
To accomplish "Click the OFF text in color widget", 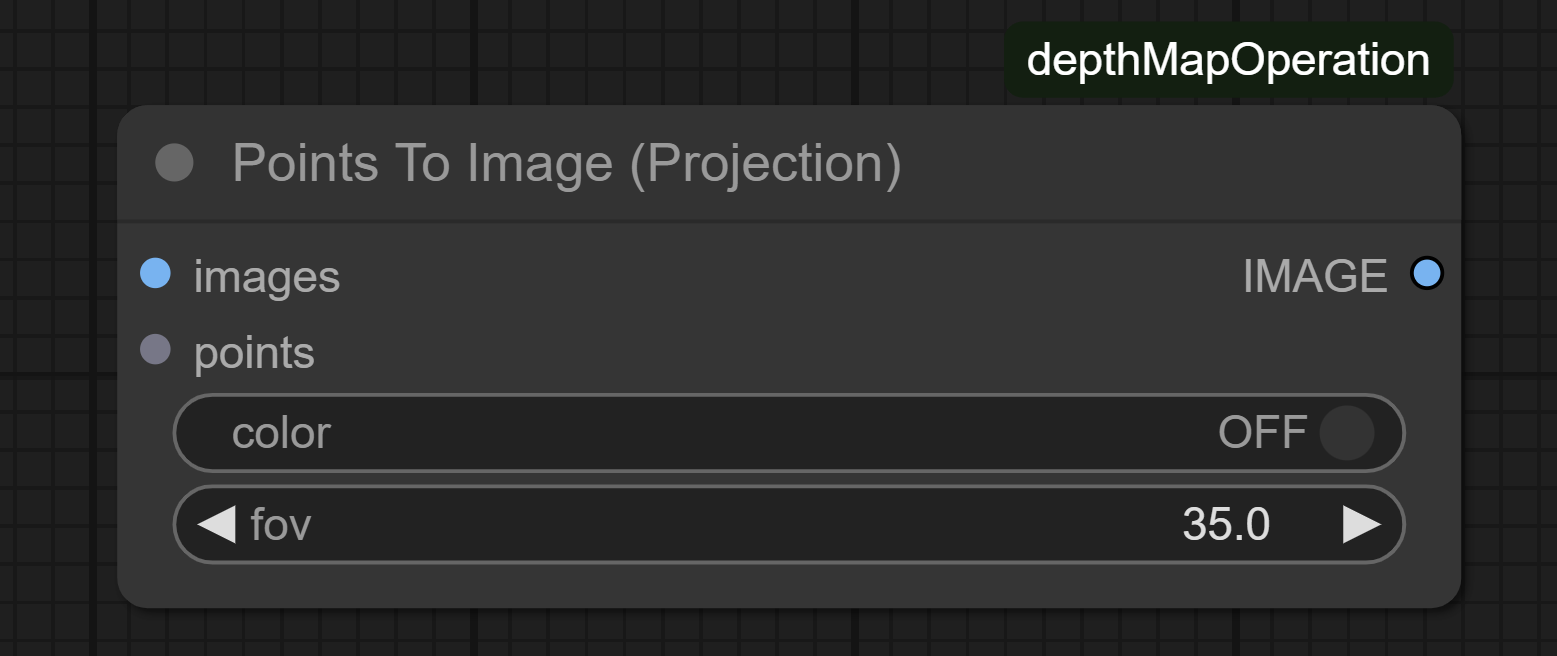I will [x=1262, y=433].
